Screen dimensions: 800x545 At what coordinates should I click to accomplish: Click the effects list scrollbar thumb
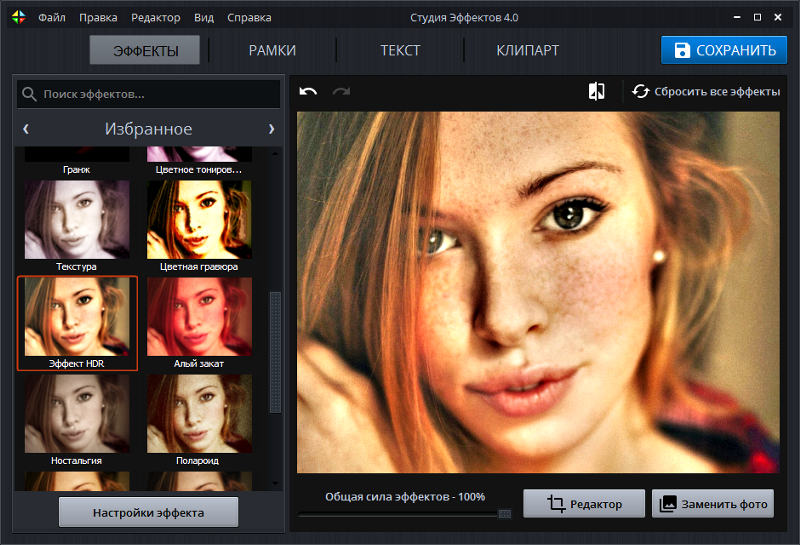point(275,352)
